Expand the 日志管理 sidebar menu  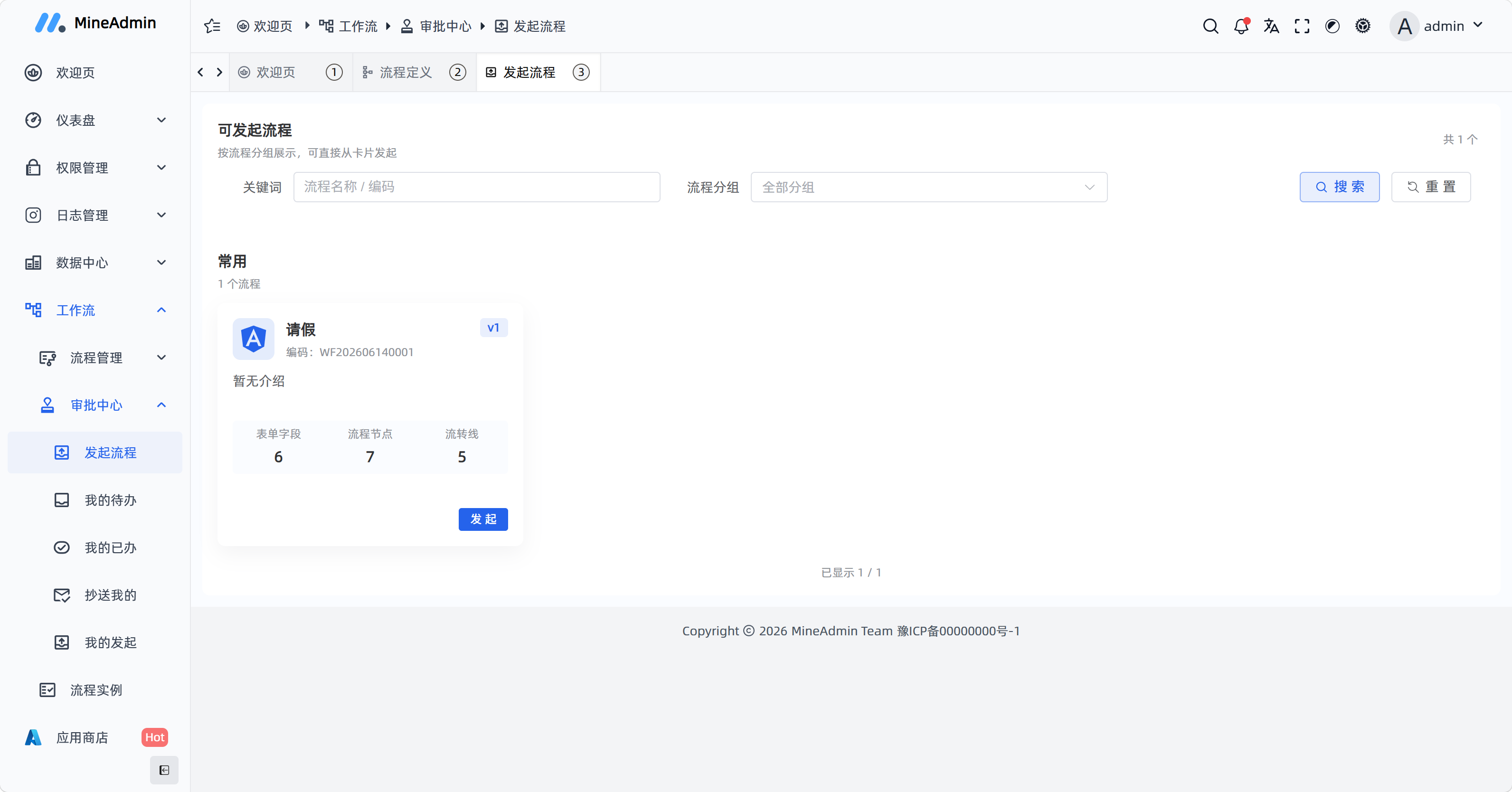[x=95, y=215]
